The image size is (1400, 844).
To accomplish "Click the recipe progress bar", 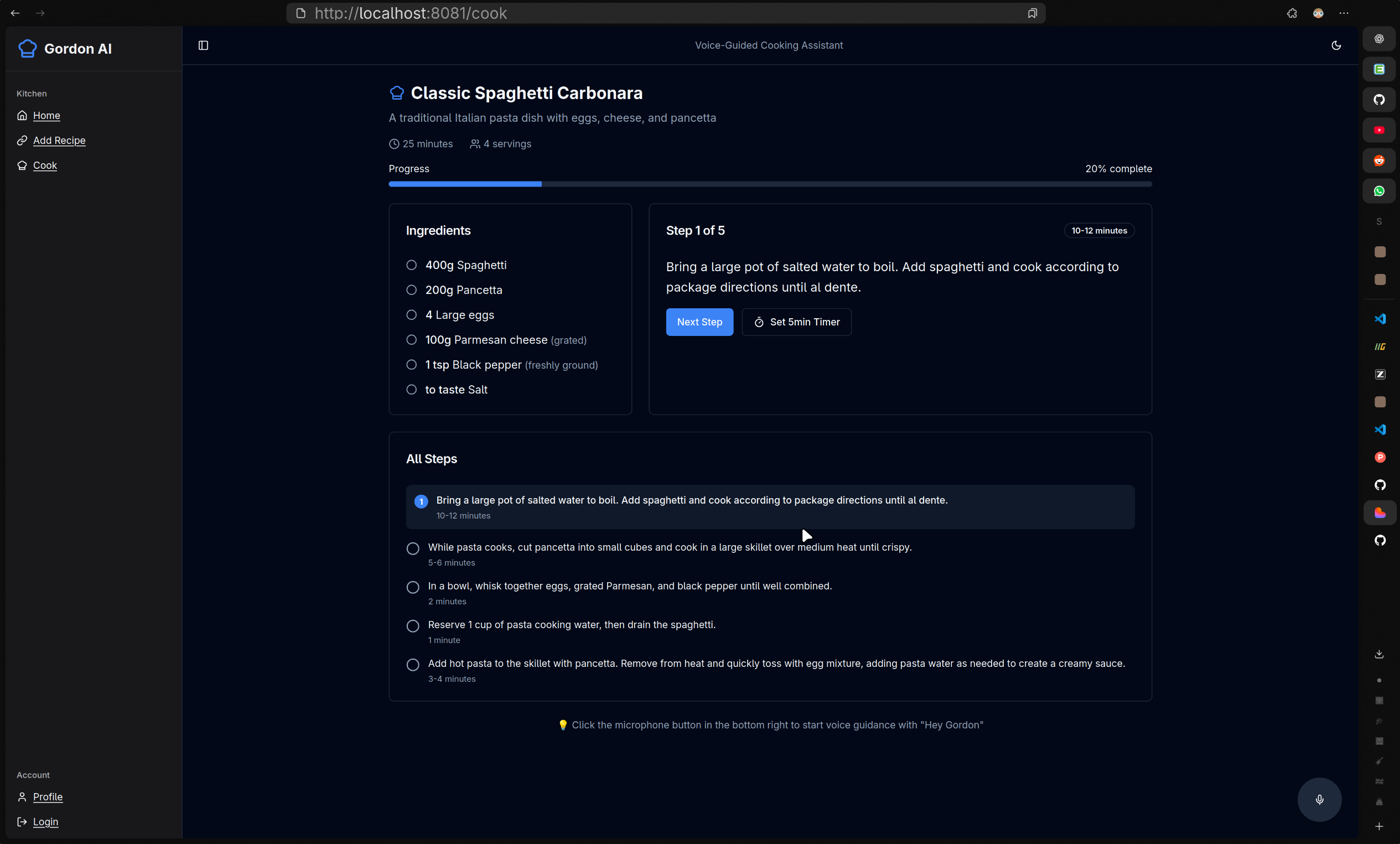I will click(x=770, y=184).
